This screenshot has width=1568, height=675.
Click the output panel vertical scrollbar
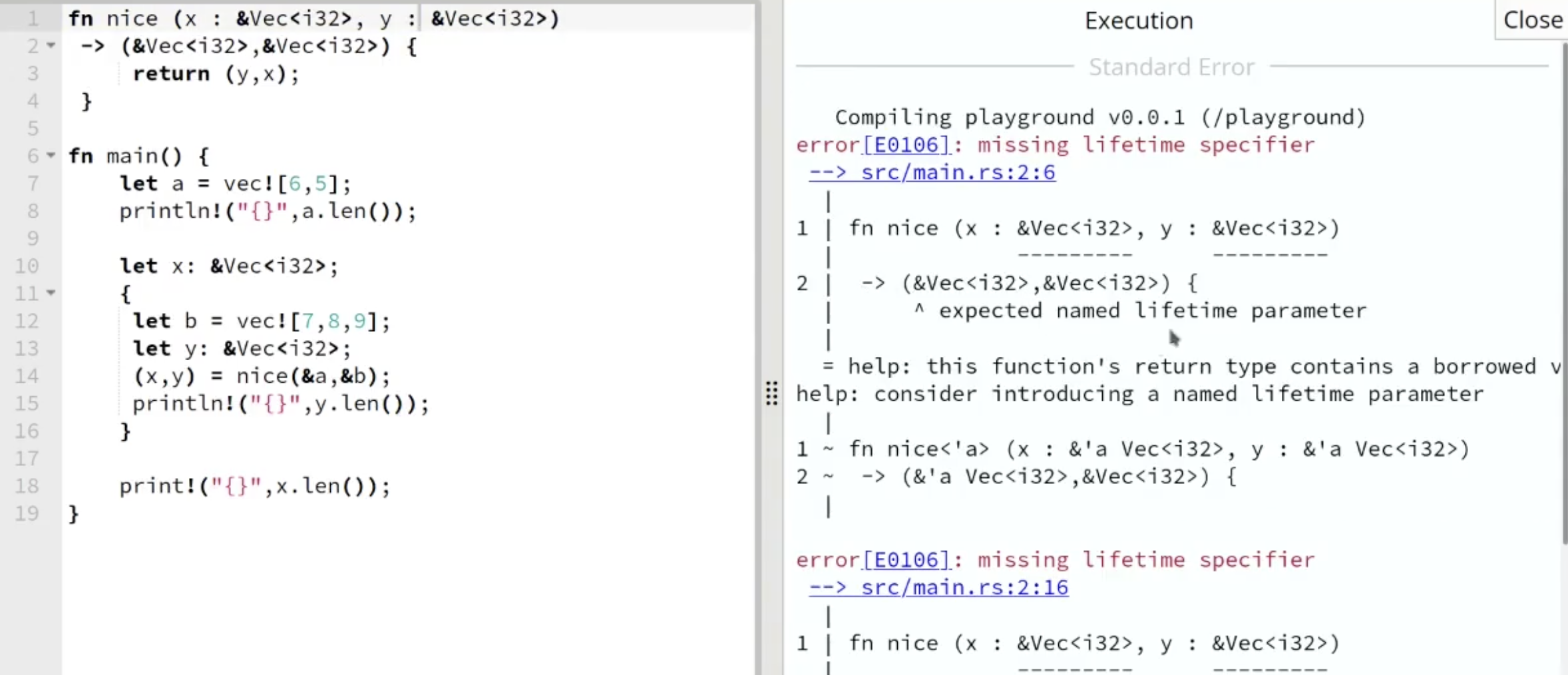(x=1564, y=293)
